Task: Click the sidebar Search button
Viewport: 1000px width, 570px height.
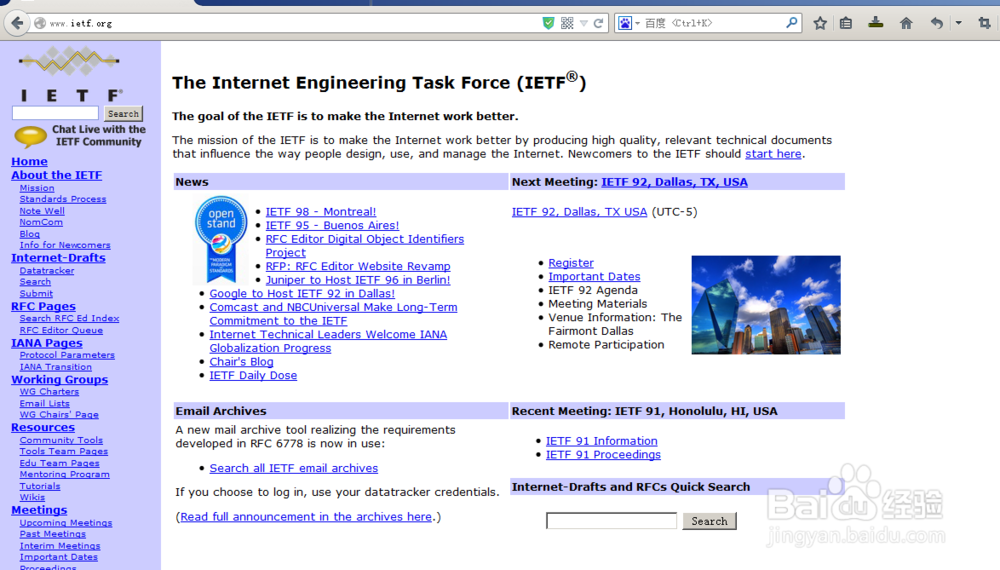Action: 123,113
